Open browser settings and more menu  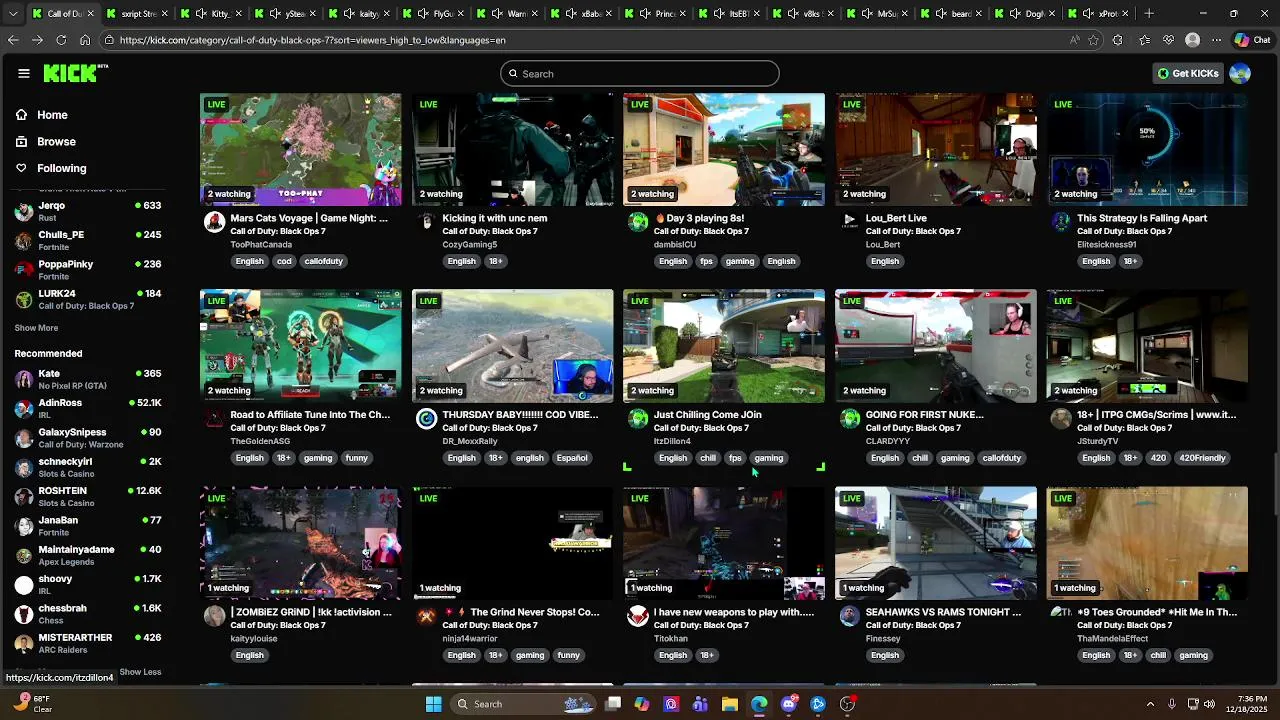[x=1216, y=40]
